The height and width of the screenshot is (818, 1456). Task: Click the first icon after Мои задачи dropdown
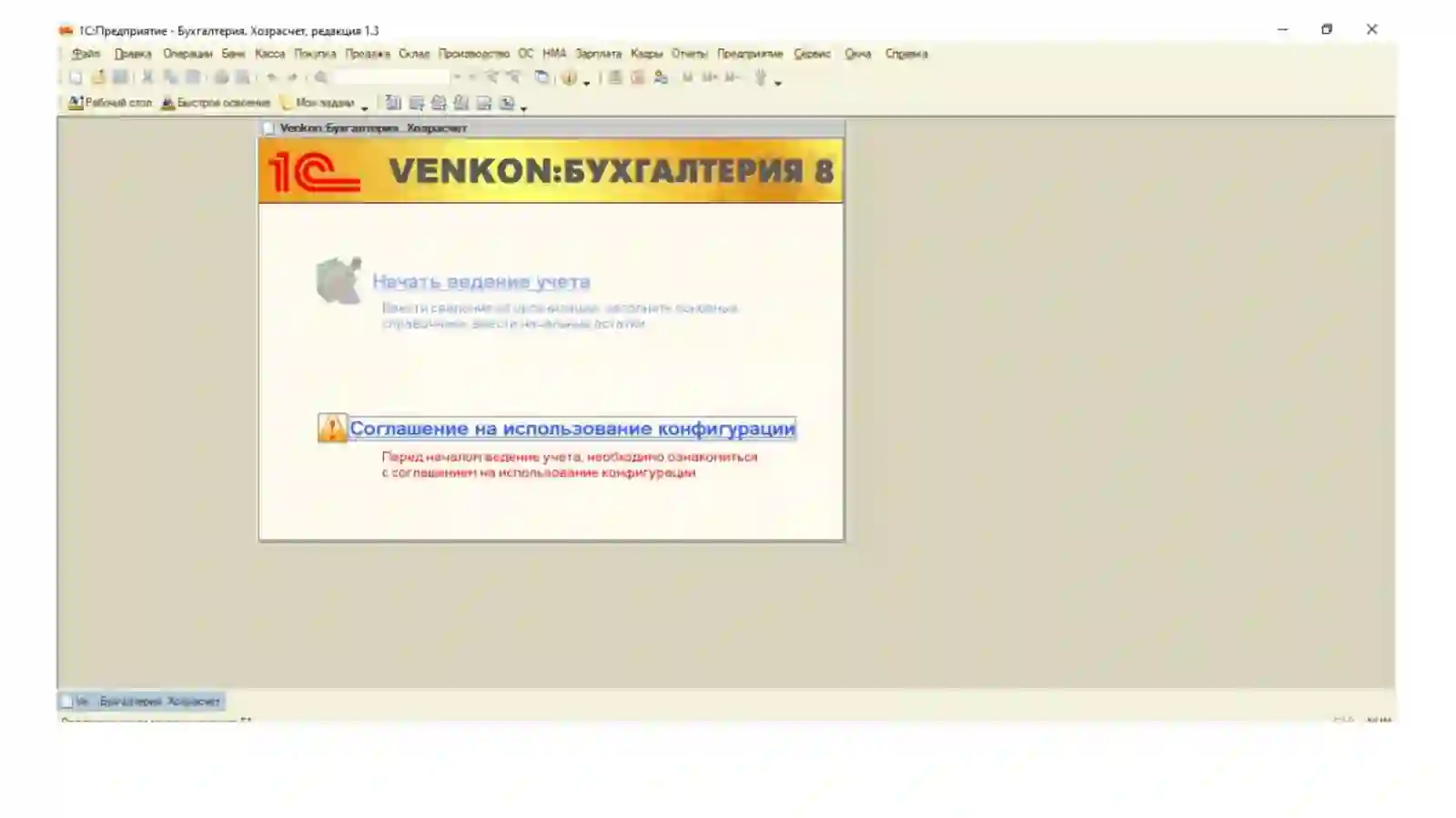pyautogui.click(x=393, y=103)
